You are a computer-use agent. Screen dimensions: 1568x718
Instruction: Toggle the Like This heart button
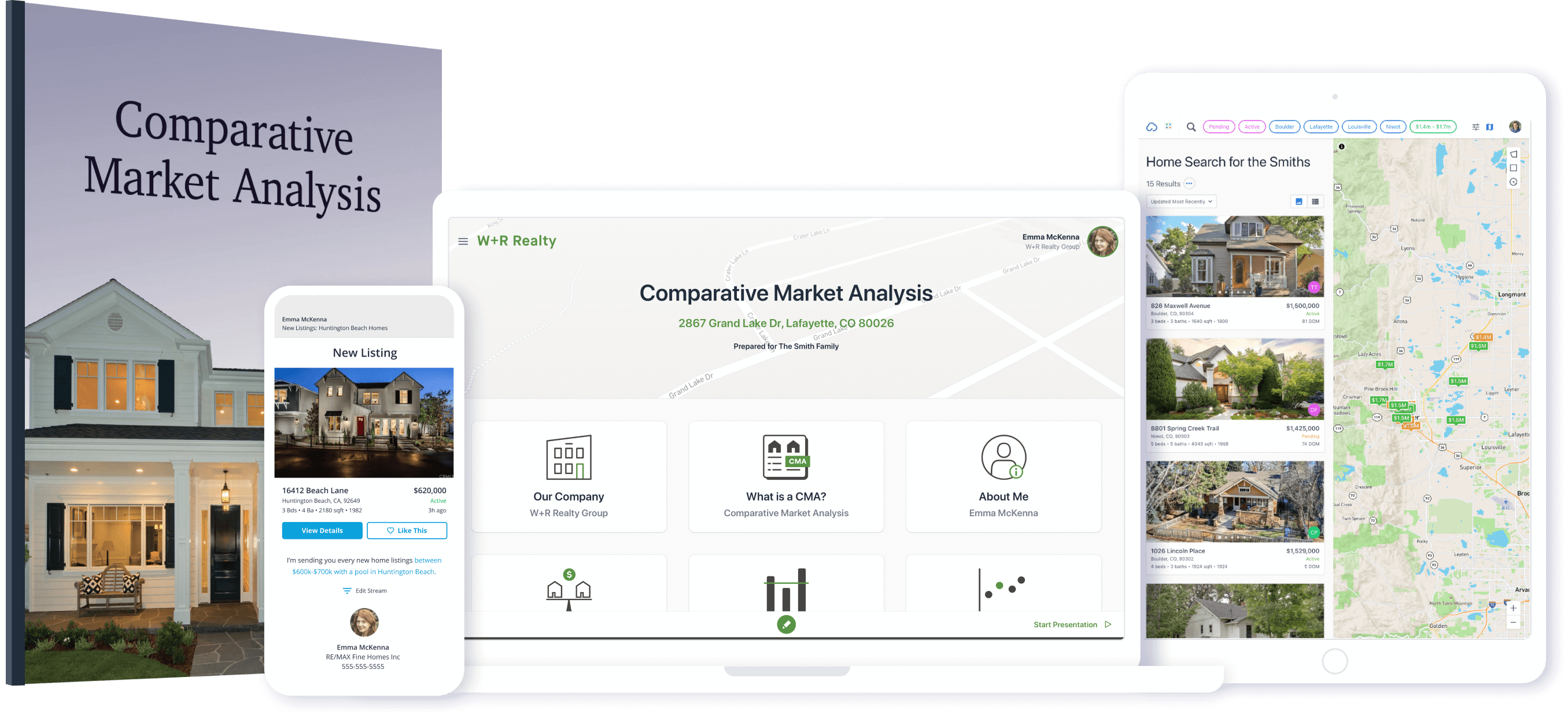tap(407, 530)
